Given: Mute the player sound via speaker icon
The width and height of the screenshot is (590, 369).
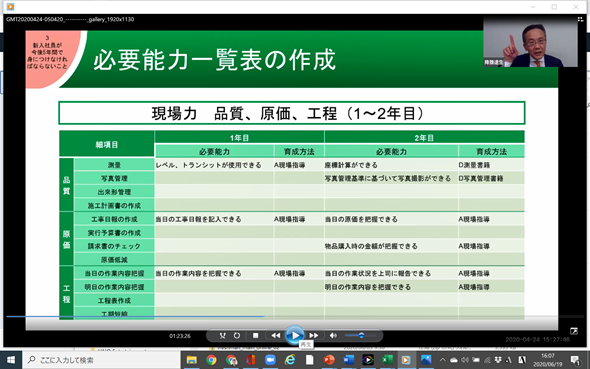Looking at the screenshot, I should (x=333, y=336).
